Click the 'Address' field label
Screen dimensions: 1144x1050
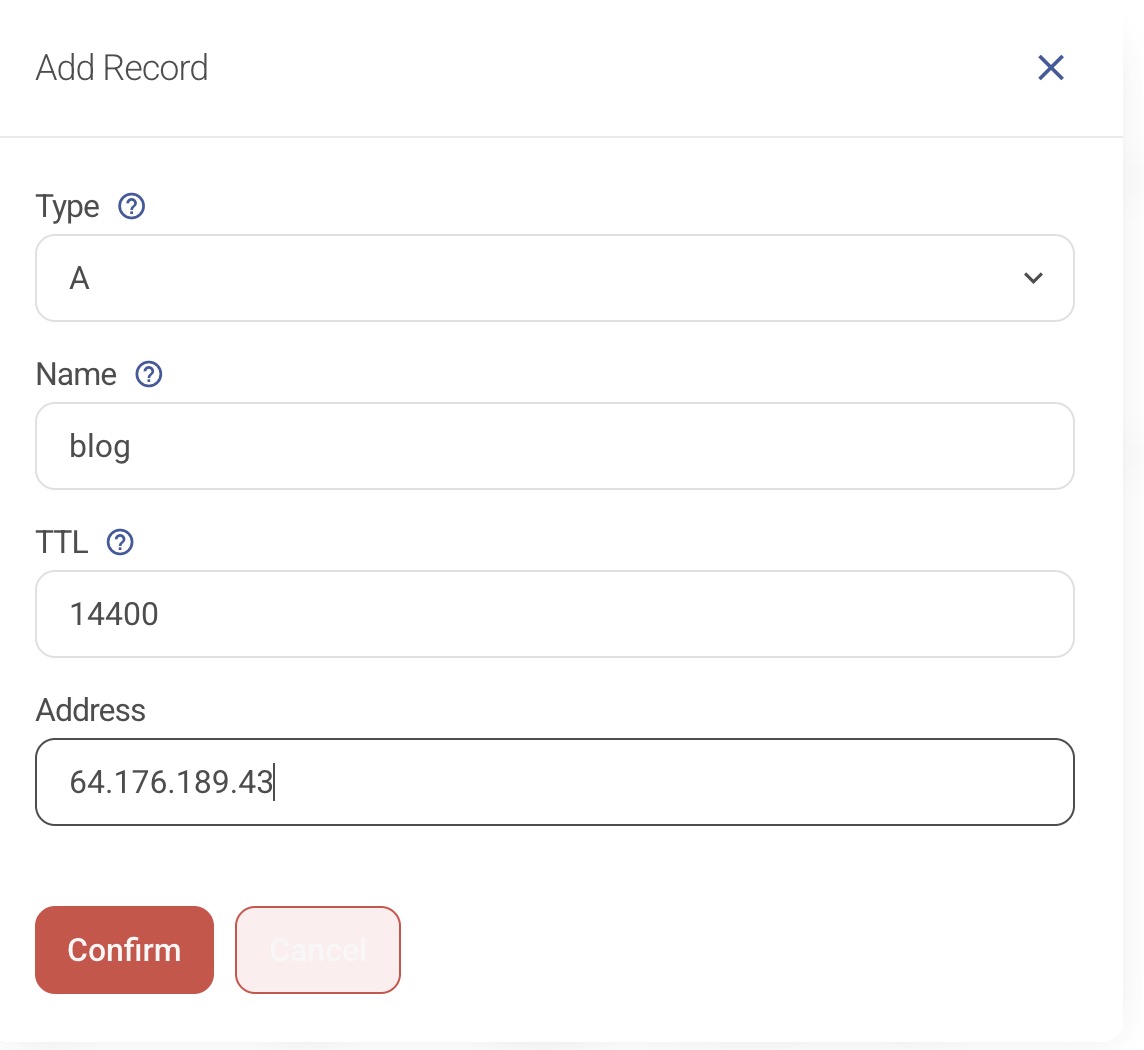click(x=91, y=711)
